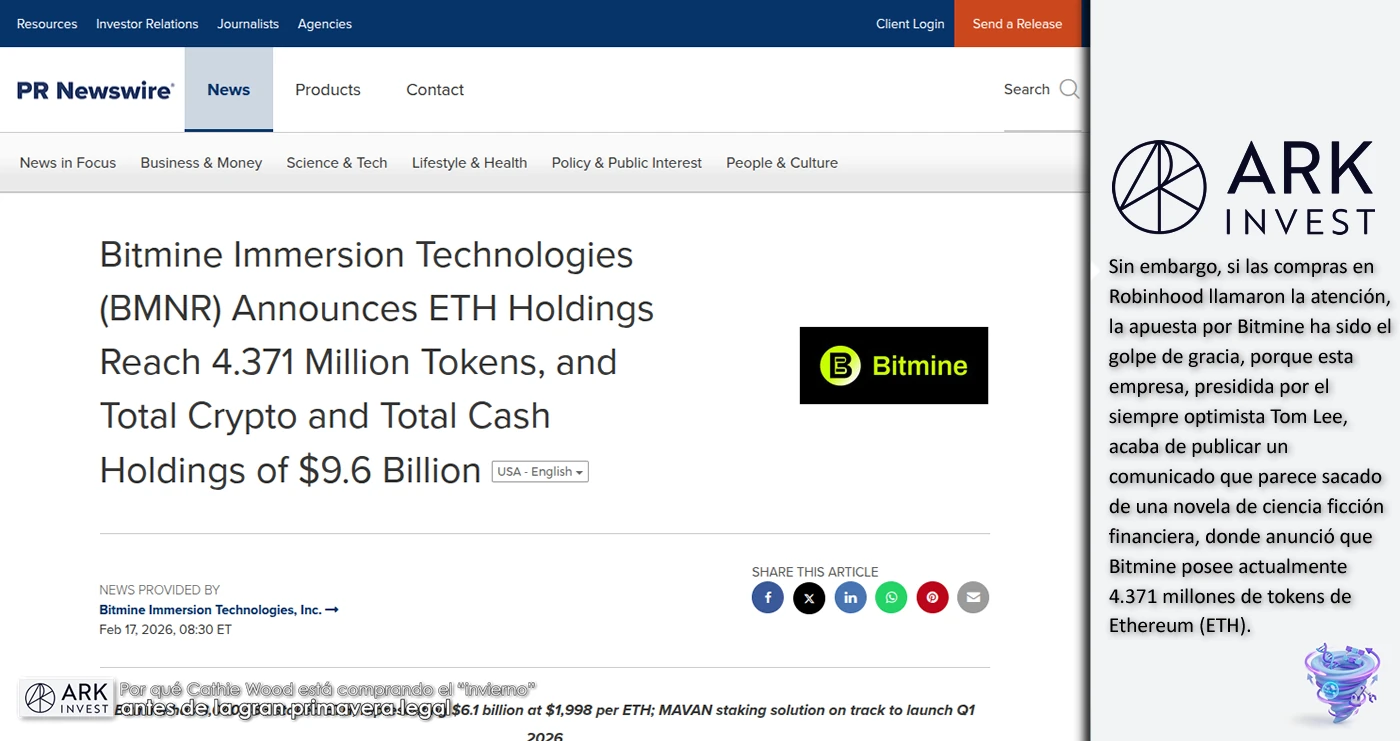Image resolution: width=1400 pixels, height=741 pixels.
Task: Pin article with Pinterest icon
Action: 932,598
